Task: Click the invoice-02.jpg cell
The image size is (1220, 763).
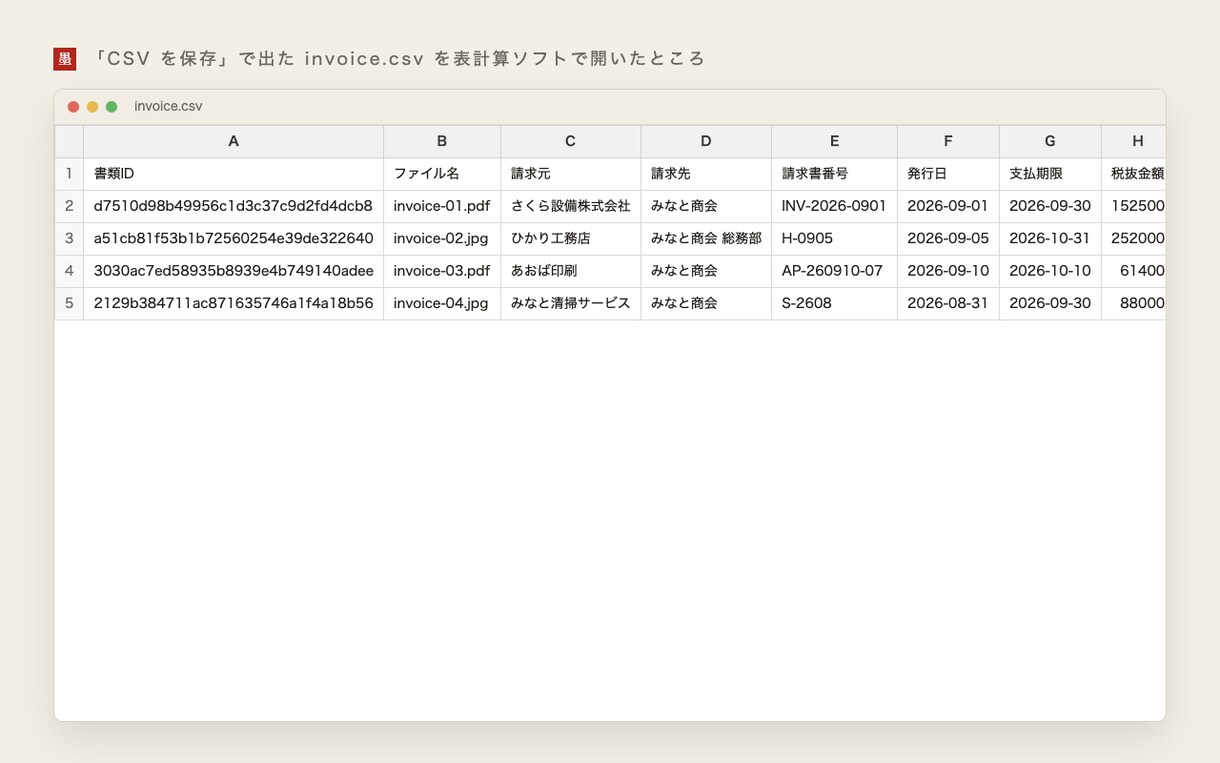Action: click(x=442, y=239)
